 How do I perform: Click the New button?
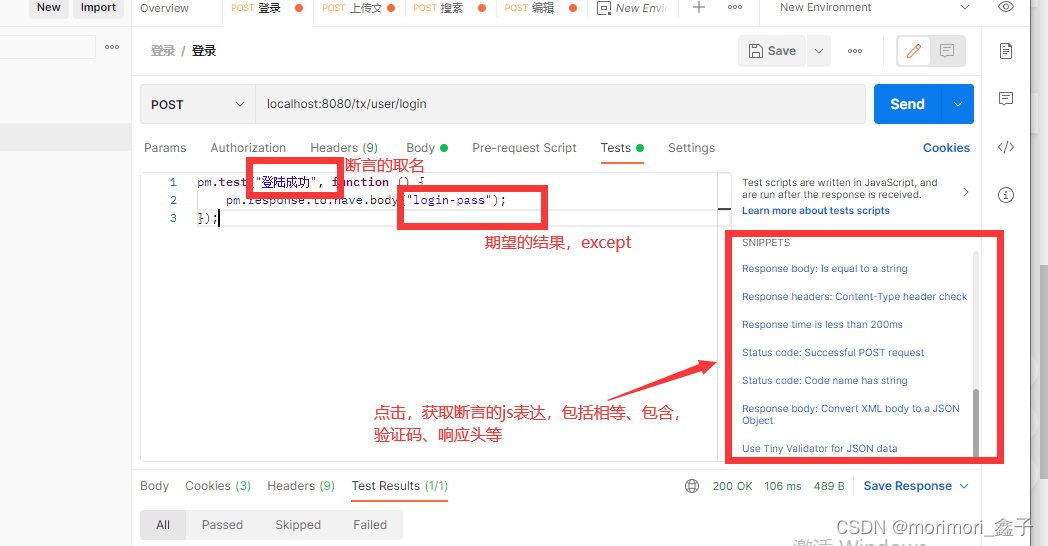[x=49, y=7]
